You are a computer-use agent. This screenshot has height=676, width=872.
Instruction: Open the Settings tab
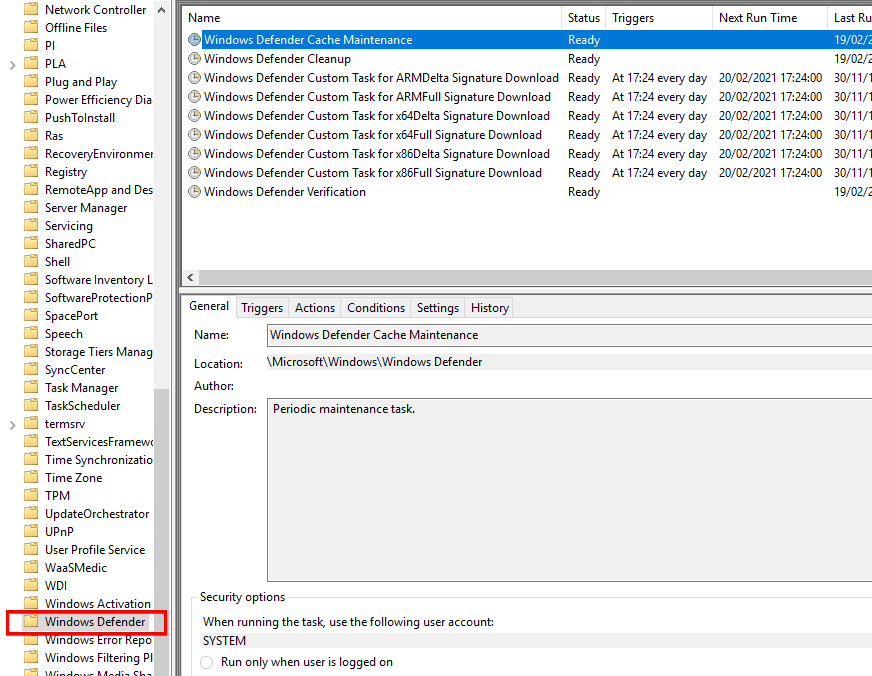pos(438,308)
